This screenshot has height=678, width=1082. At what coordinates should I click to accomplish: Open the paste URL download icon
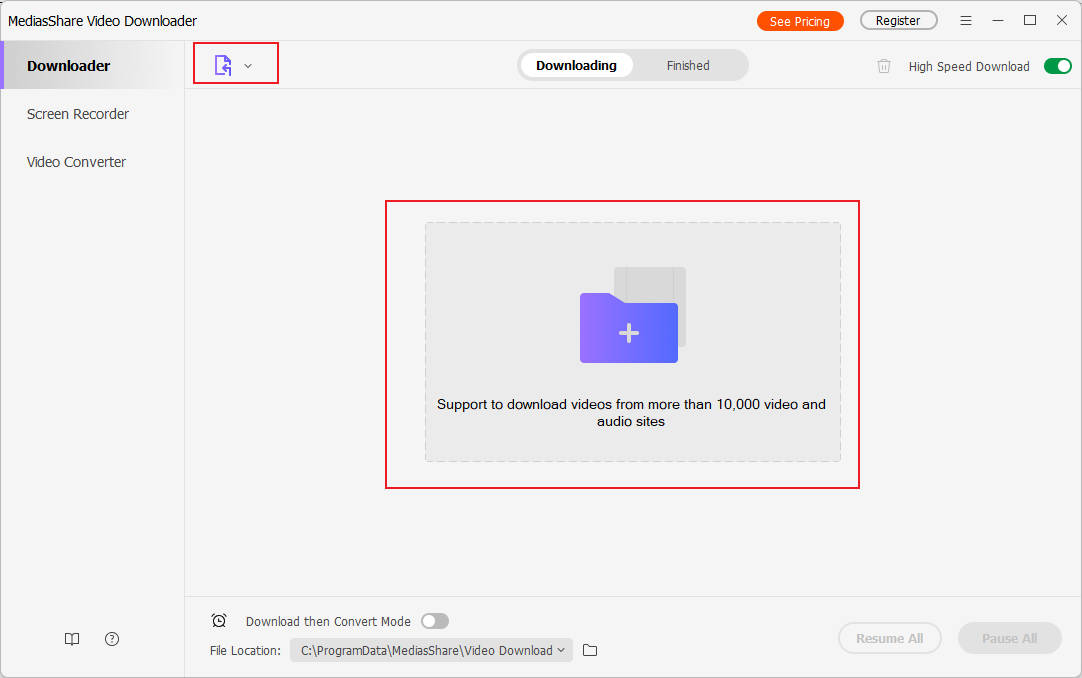coord(224,63)
